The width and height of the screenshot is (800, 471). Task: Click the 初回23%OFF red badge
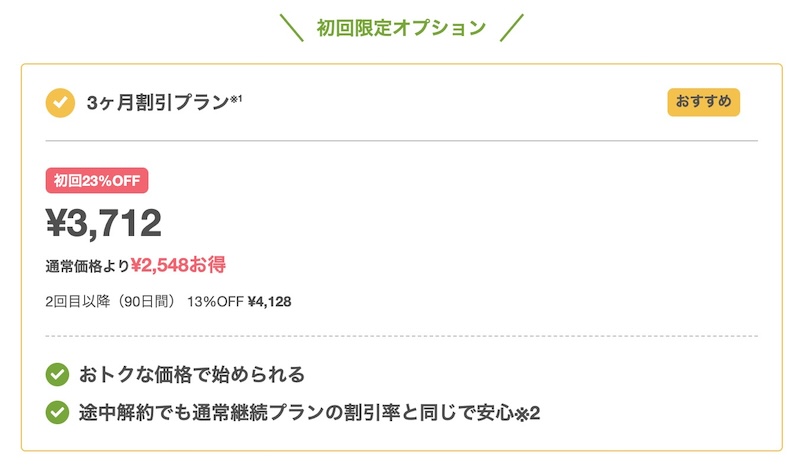[97, 181]
